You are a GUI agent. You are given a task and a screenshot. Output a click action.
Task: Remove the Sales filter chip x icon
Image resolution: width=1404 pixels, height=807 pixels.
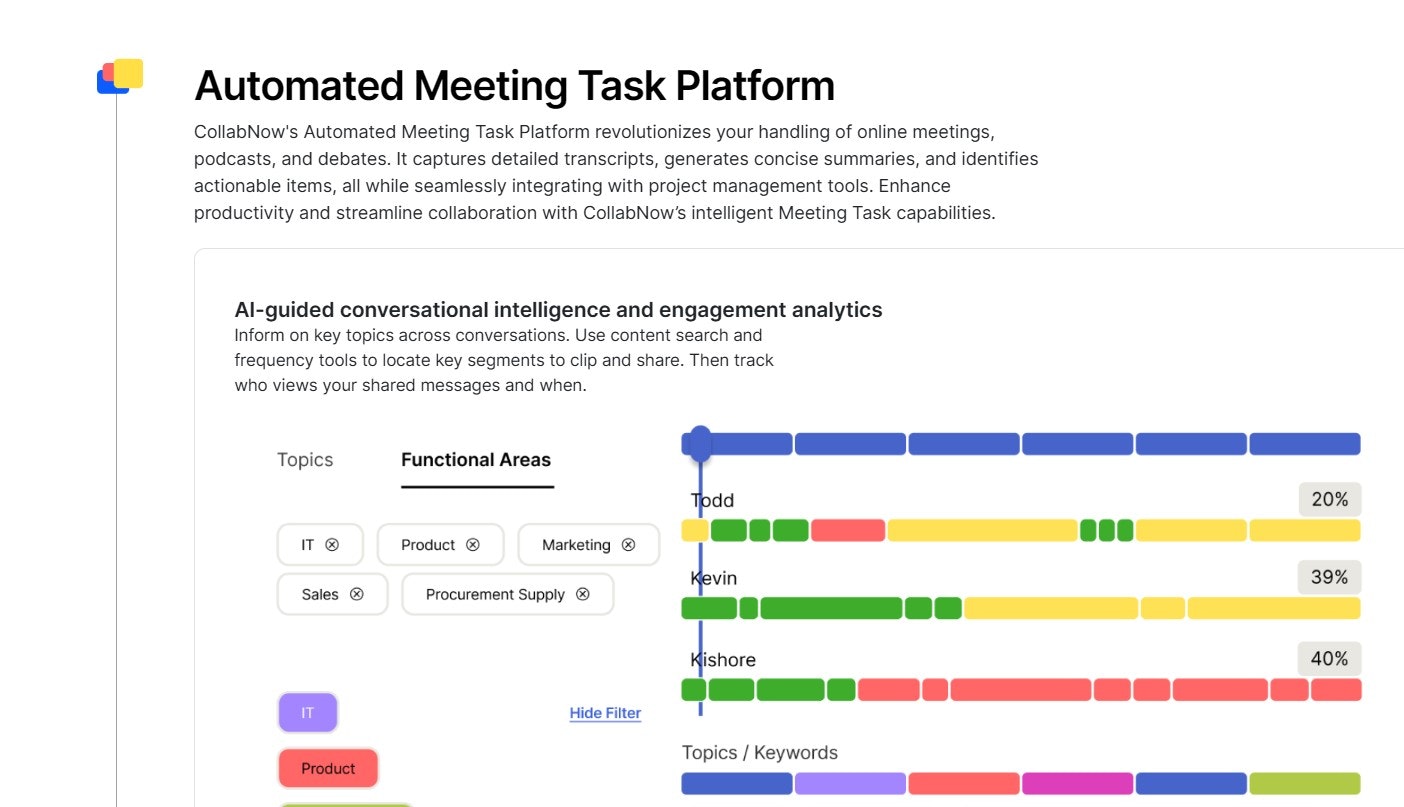point(356,594)
